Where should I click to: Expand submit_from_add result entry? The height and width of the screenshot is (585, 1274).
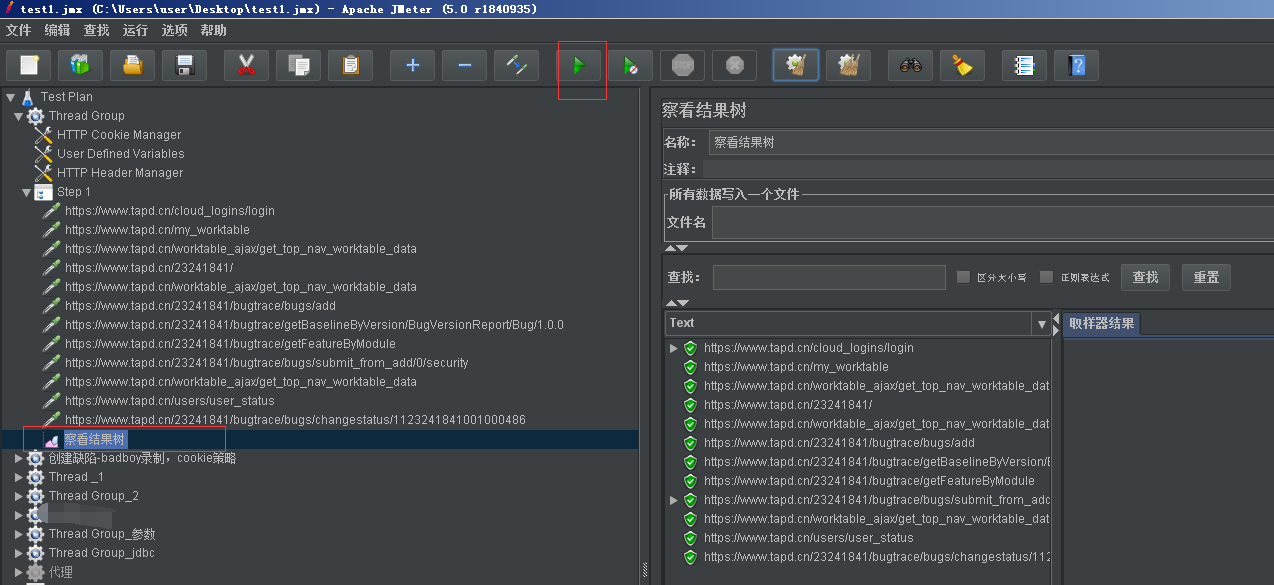pyautogui.click(x=673, y=500)
